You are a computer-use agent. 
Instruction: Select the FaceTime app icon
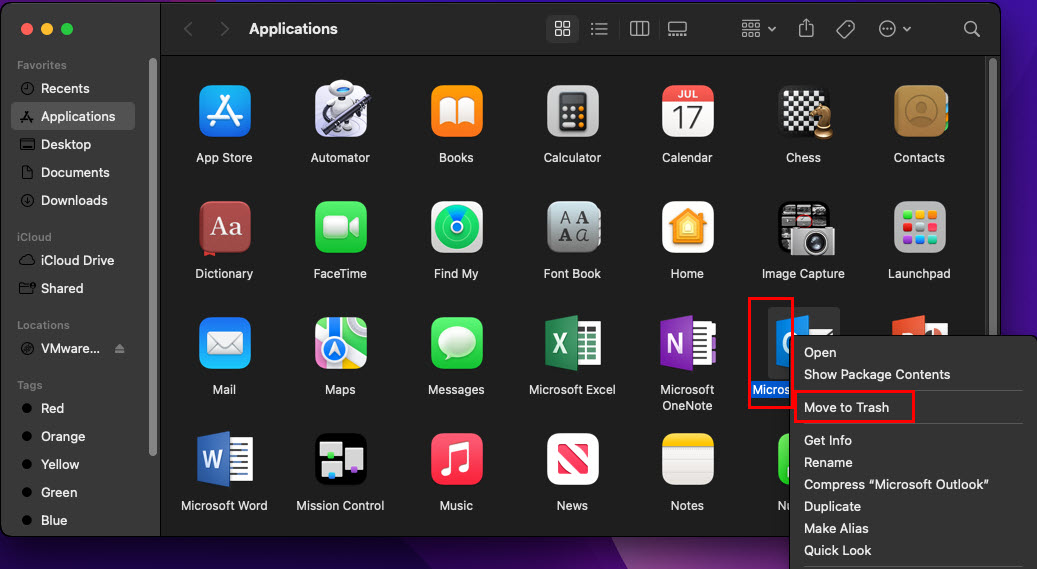[340, 227]
